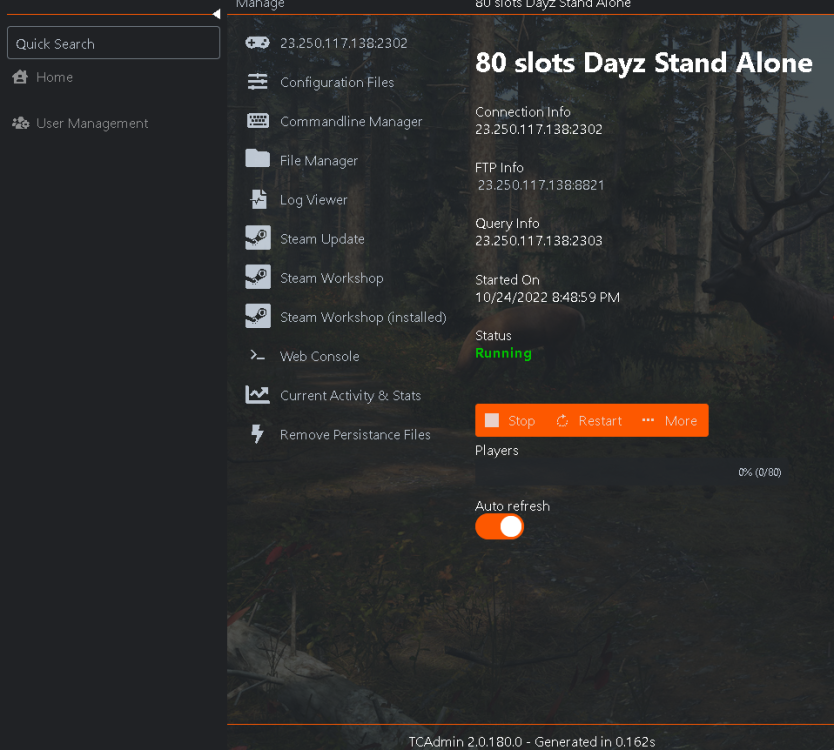Expand the More actions dropdown
This screenshot has width=834, height=750.
tap(670, 421)
